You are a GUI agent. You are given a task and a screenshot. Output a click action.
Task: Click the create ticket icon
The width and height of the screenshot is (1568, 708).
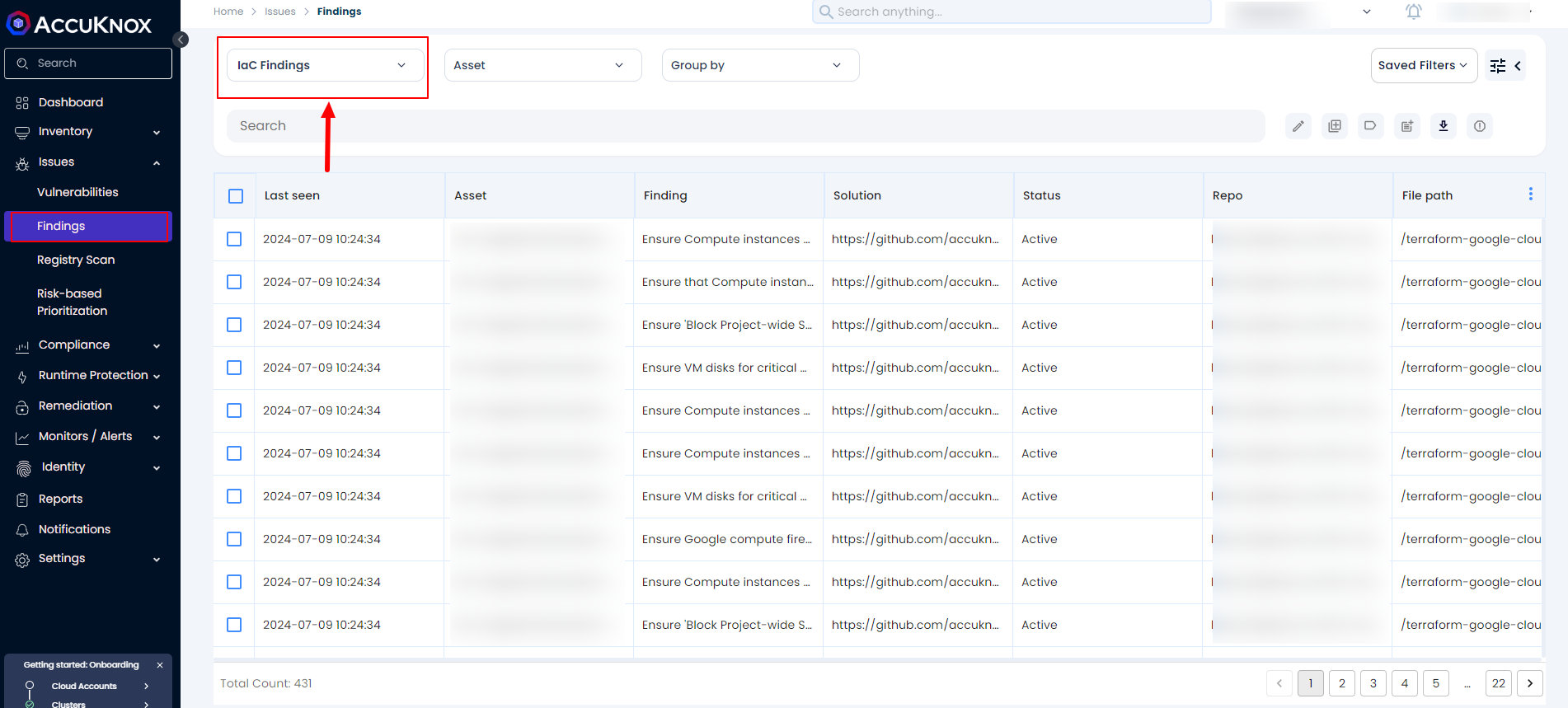(1407, 126)
